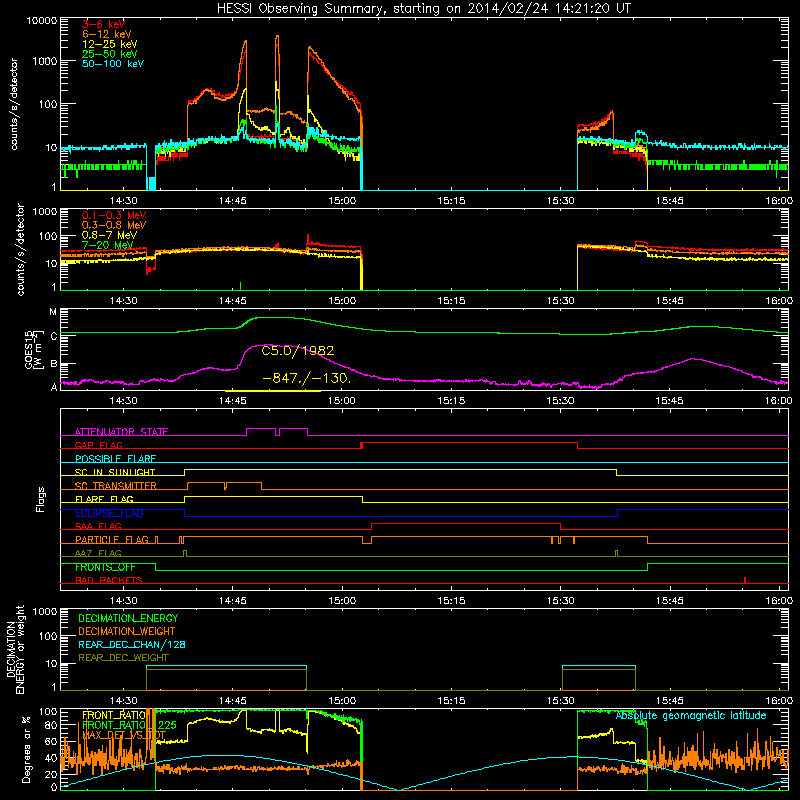The width and height of the screenshot is (800, 800).
Task: Click the cyan 50-100 keV legend label
Action: [113, 64]
